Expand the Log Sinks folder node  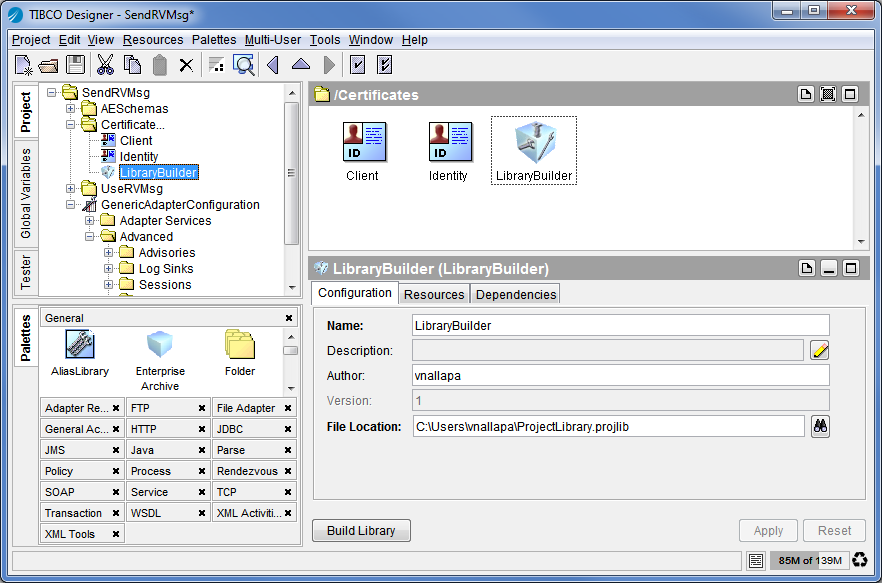click(109, 269)
